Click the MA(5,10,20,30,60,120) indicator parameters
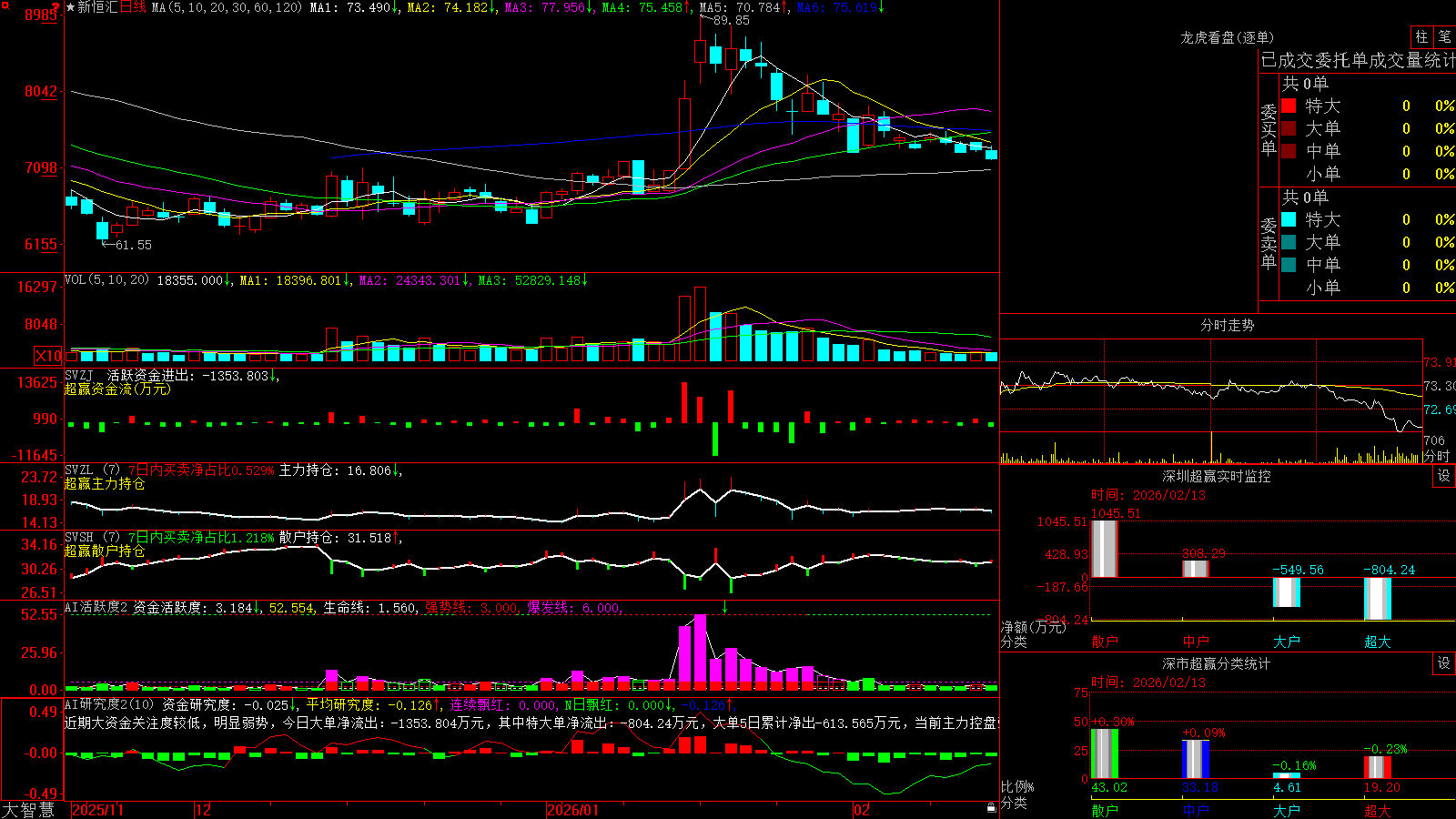1456x819 pixels. [227, 7]
